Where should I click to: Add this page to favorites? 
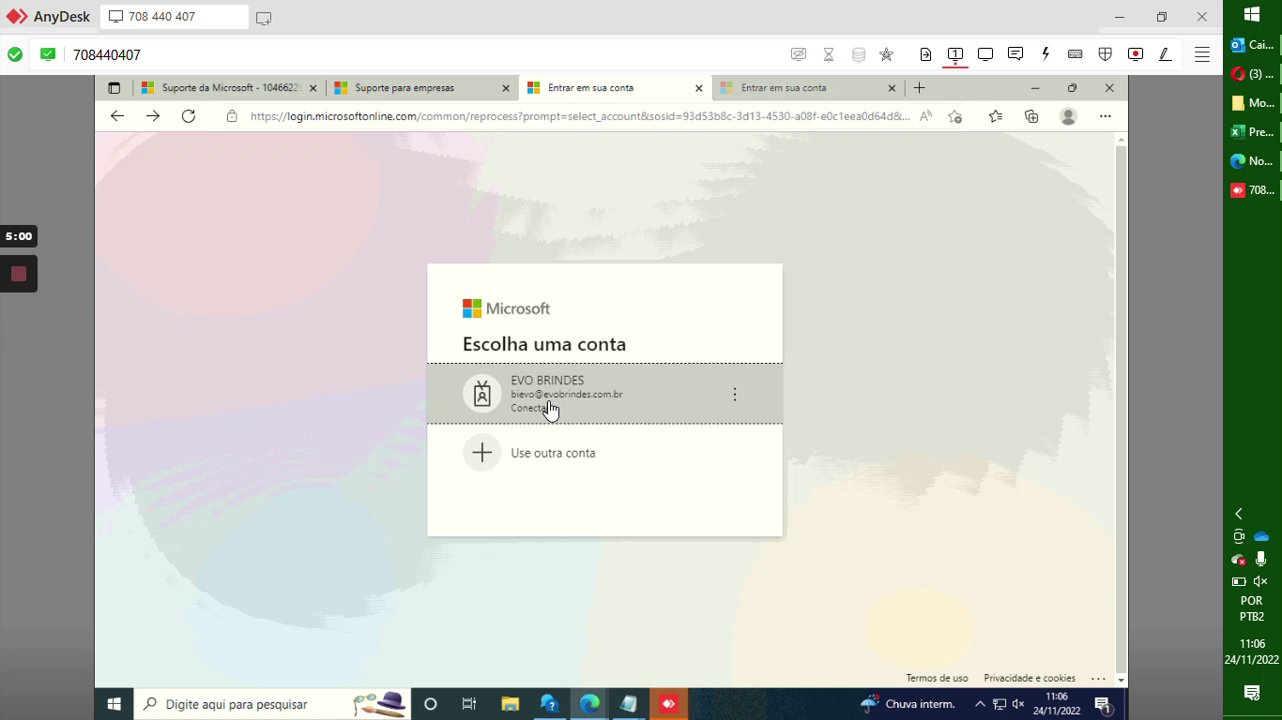tap(955, 116)
